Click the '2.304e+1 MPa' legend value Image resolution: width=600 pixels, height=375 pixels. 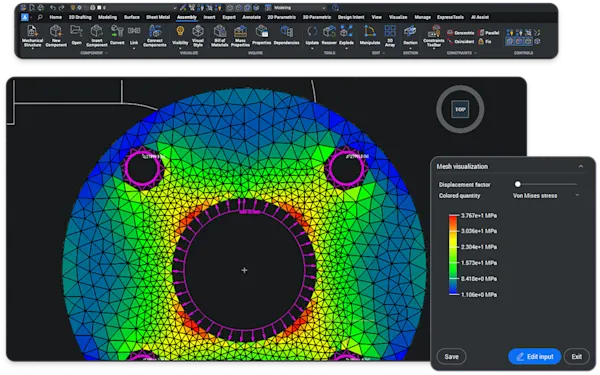[479, 247]
